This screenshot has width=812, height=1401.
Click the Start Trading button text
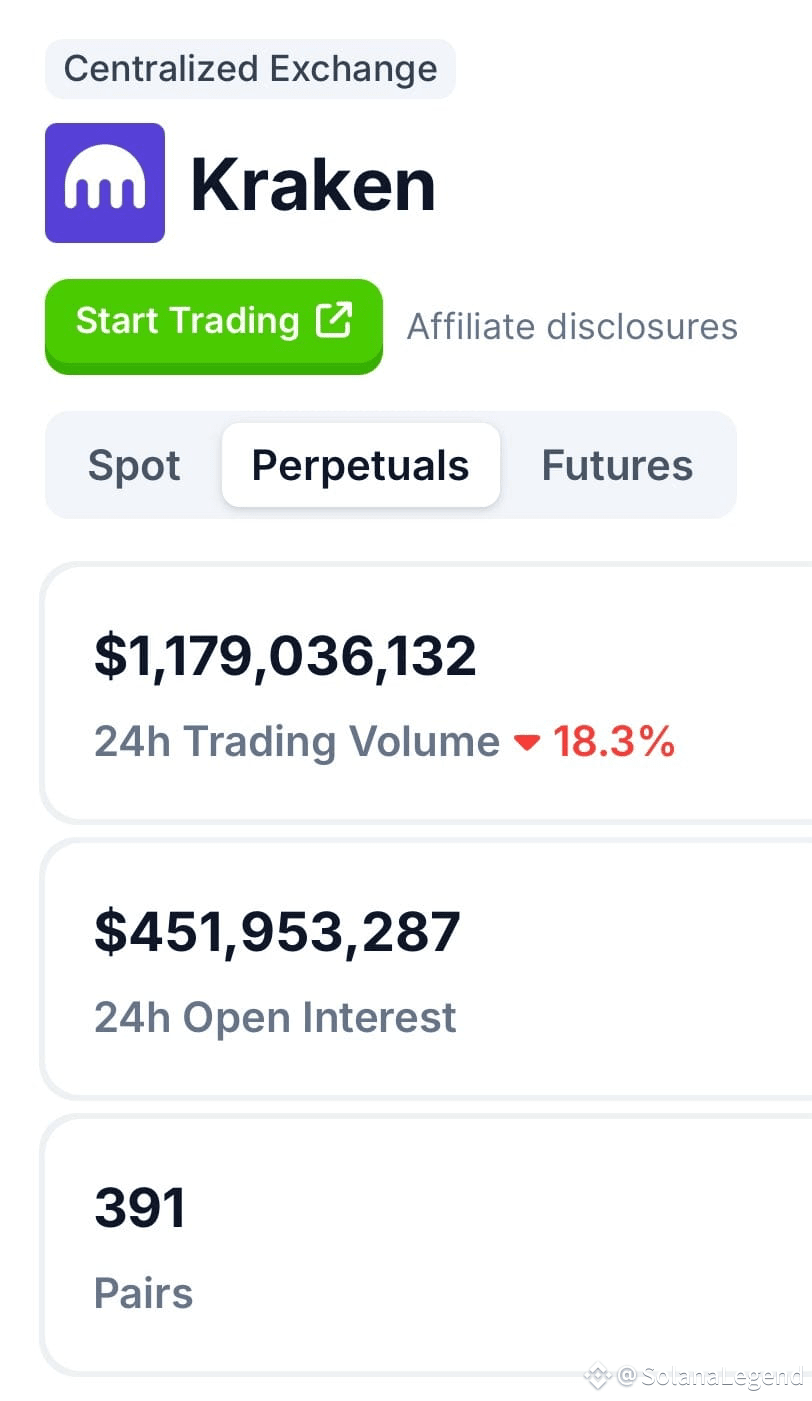coord(188,320)
